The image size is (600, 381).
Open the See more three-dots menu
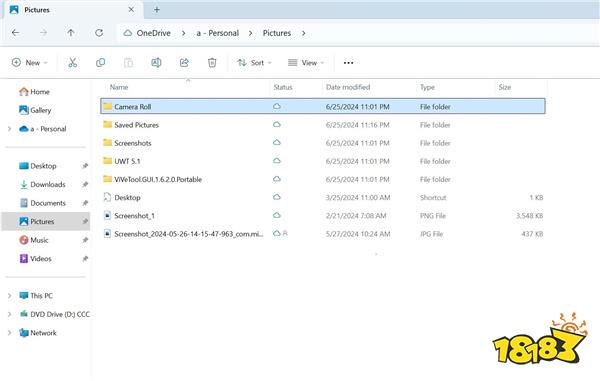click(348, 63)
